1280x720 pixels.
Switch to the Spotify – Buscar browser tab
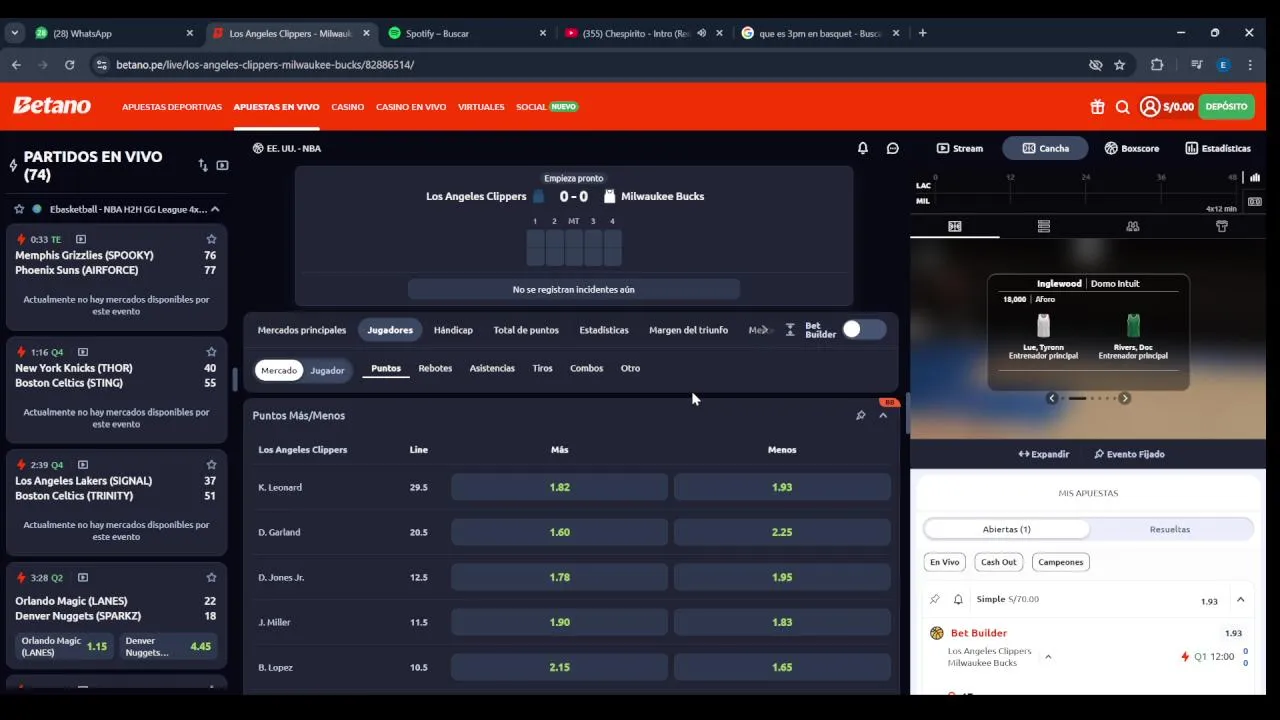(x=468, y=33)
